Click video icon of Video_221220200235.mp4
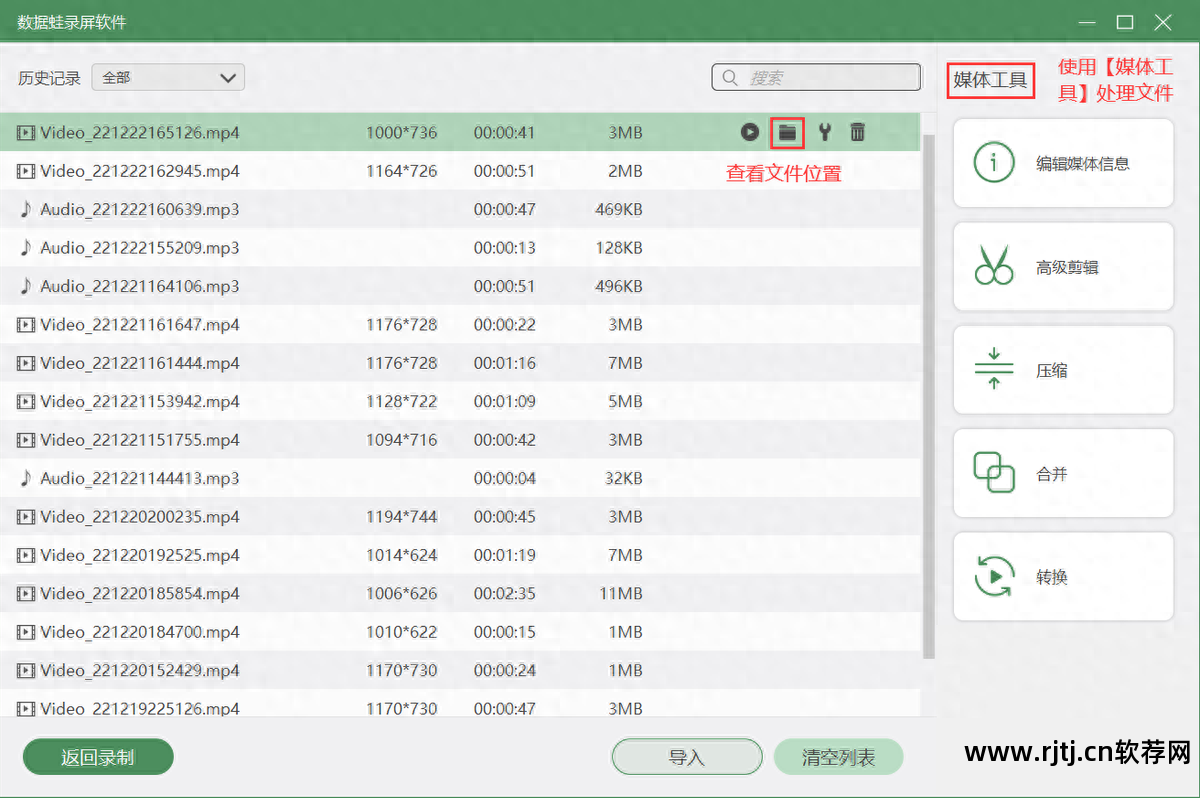This screenshot has width=1200, height=798. (x=26, y=517)
